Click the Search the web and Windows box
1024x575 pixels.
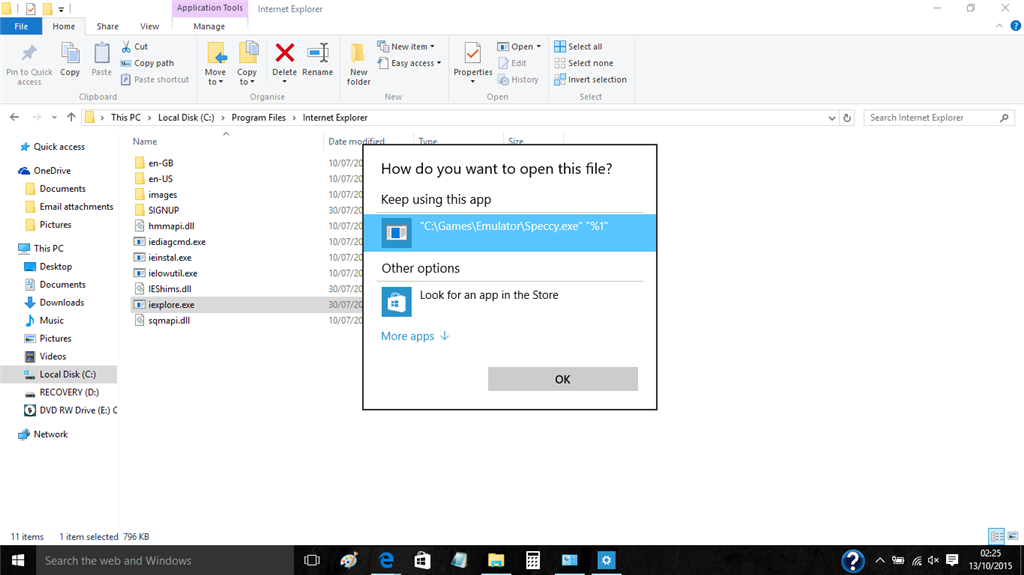point(165,561)
